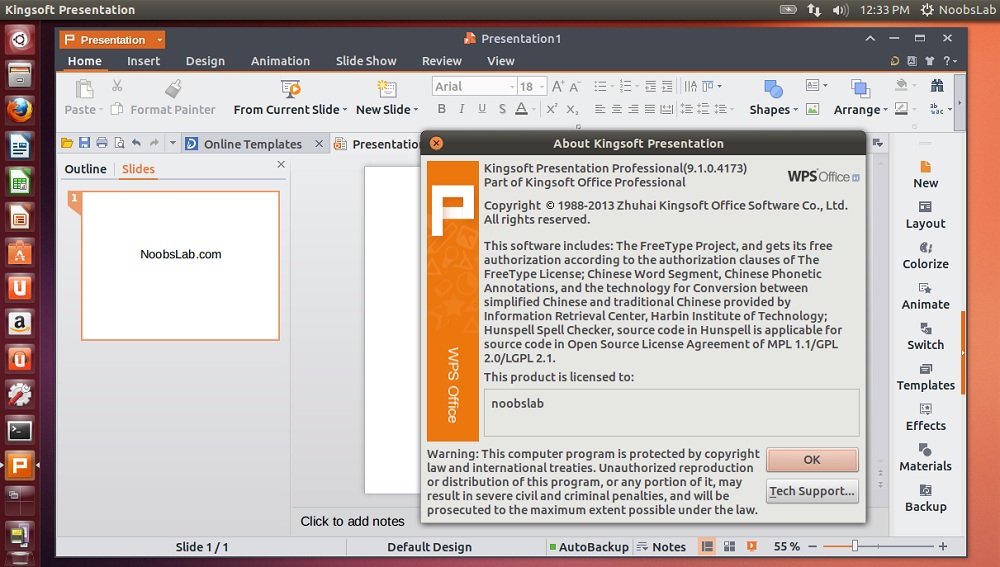Expand the Paste dropdown arrow
The image size is (1000, 567).
click(x=101, y=110)
